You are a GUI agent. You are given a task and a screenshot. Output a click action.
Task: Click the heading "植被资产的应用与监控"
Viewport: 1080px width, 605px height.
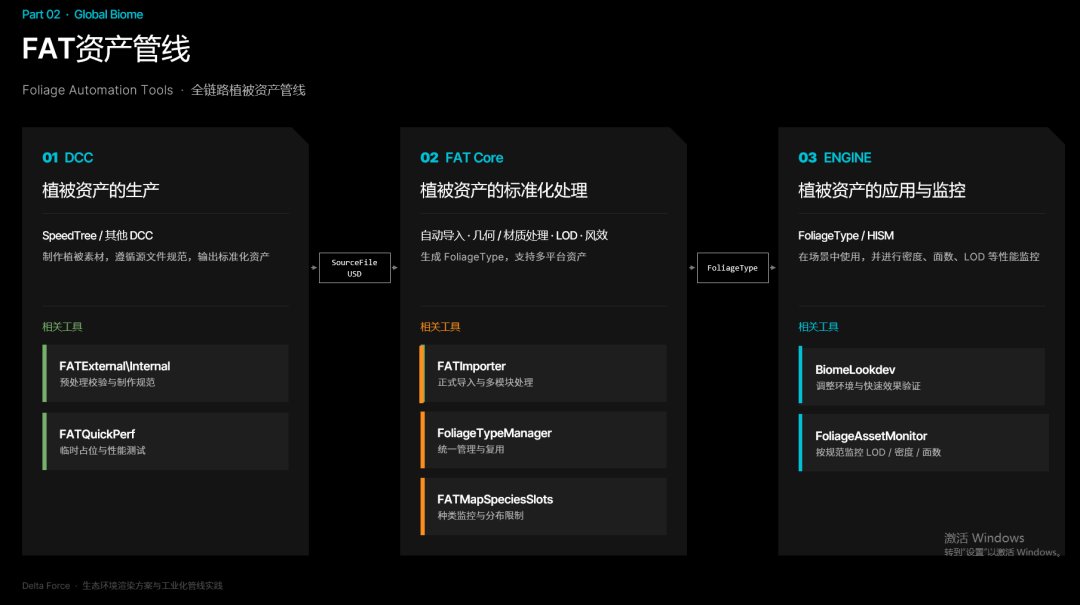(882, 190)
